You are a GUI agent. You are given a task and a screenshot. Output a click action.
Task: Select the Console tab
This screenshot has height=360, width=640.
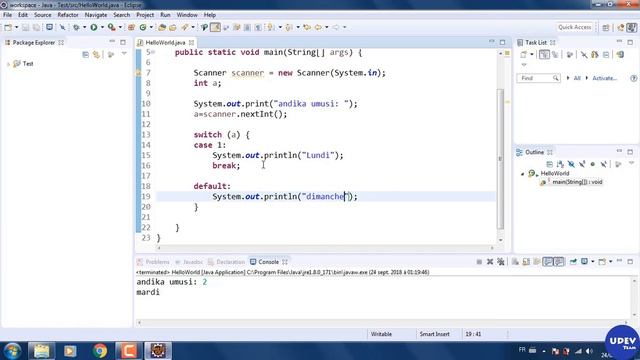(268, 262)
